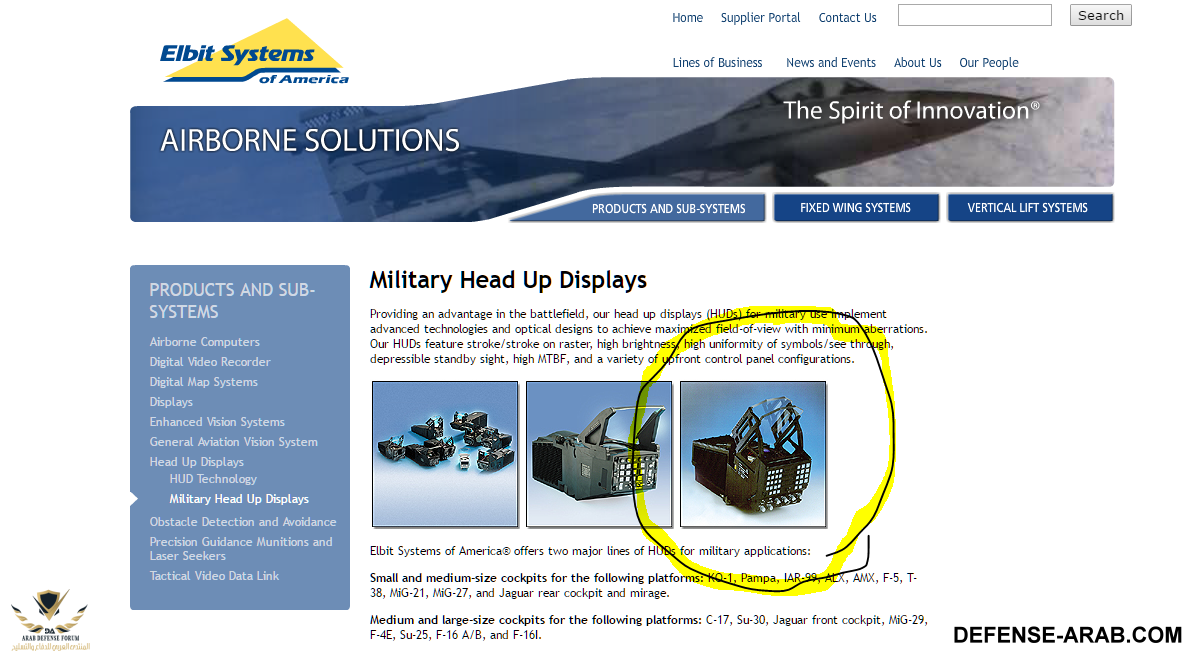This screenshot has width=1190, height=653.
Task: Switch to Products and Sub-Systems tab
Action: coord(668,208)
